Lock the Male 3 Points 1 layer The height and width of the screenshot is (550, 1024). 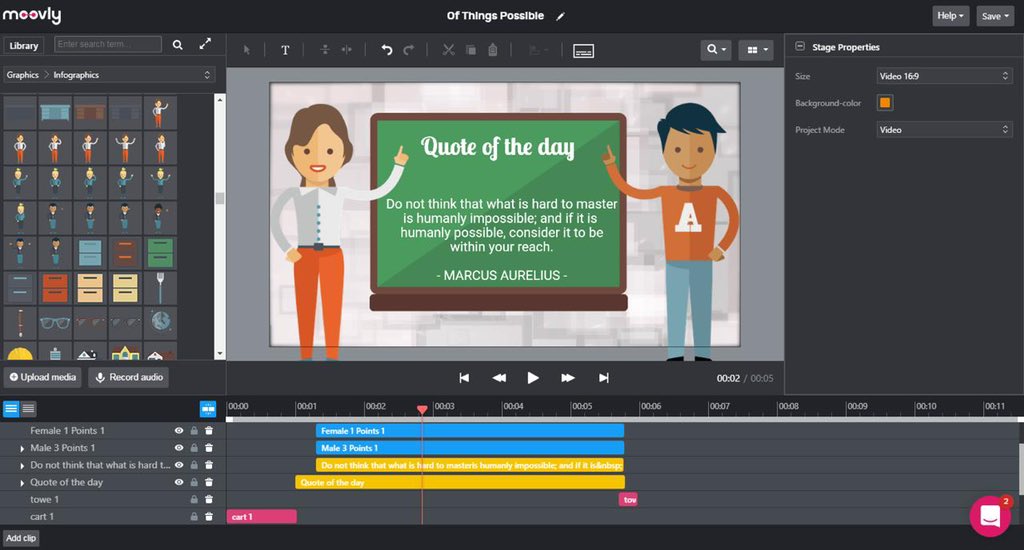tap(194, 448)
